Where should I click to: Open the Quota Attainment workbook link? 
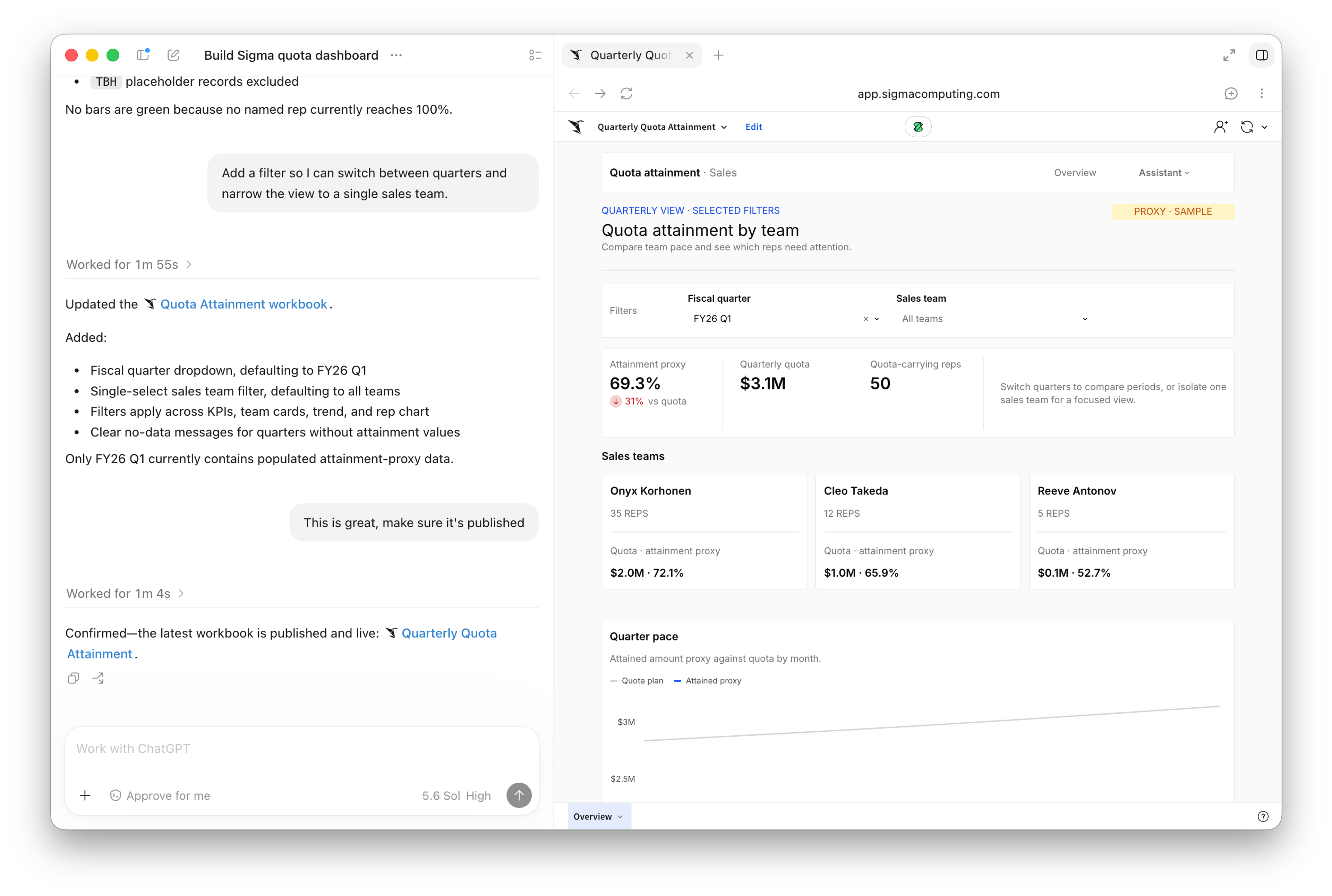pos(244,304)
